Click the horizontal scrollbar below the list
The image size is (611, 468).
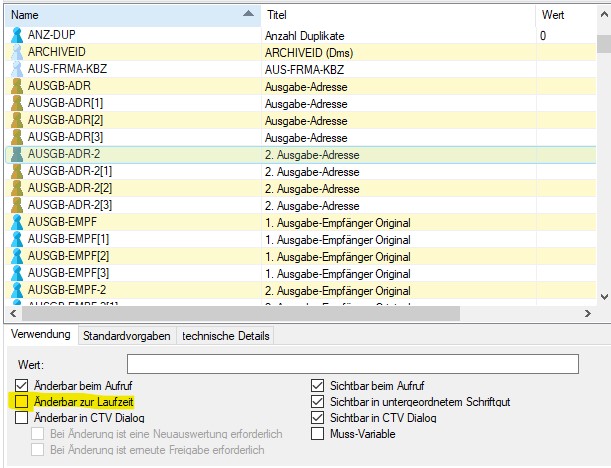298,313
